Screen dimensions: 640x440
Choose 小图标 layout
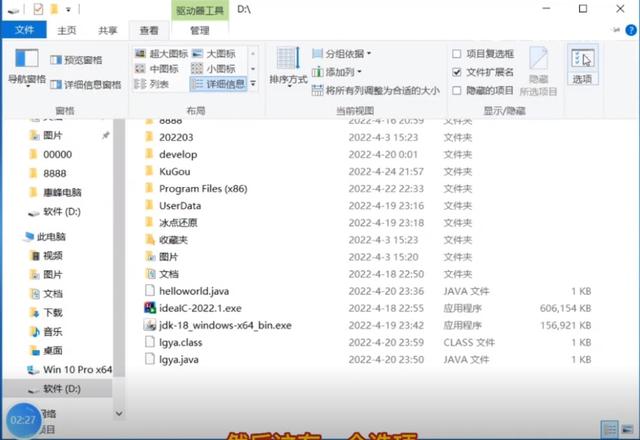214,69
